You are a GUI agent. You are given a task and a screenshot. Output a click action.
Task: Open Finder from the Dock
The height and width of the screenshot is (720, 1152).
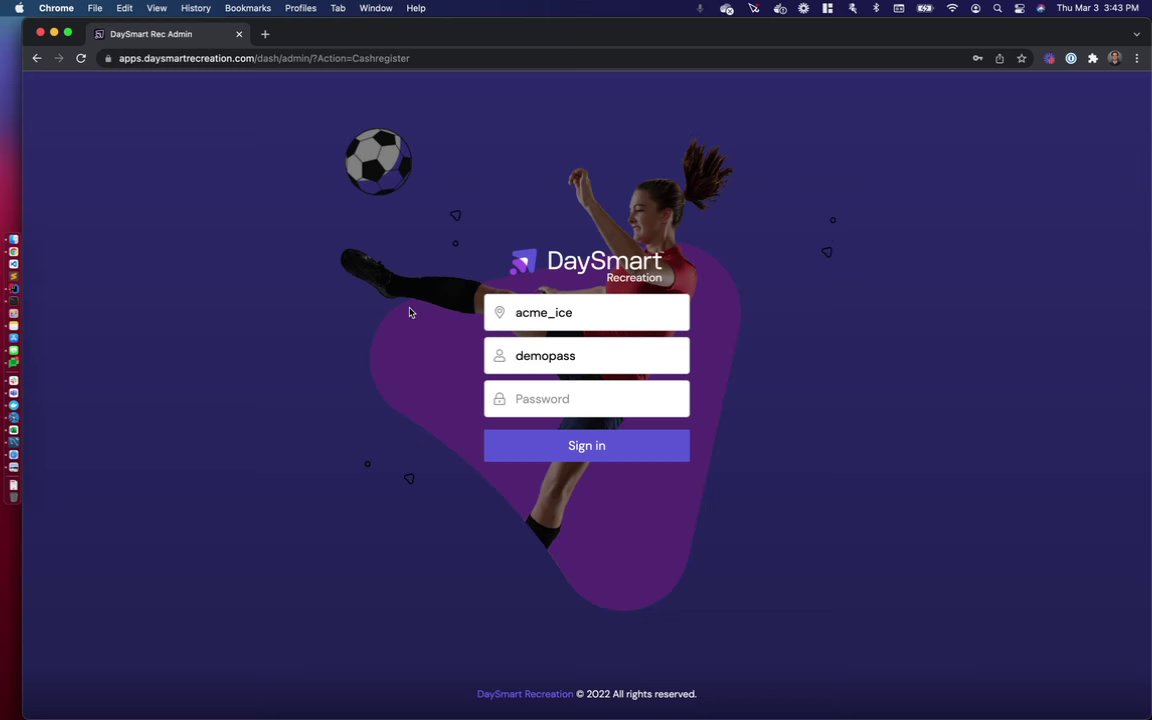tap(13, 240)
